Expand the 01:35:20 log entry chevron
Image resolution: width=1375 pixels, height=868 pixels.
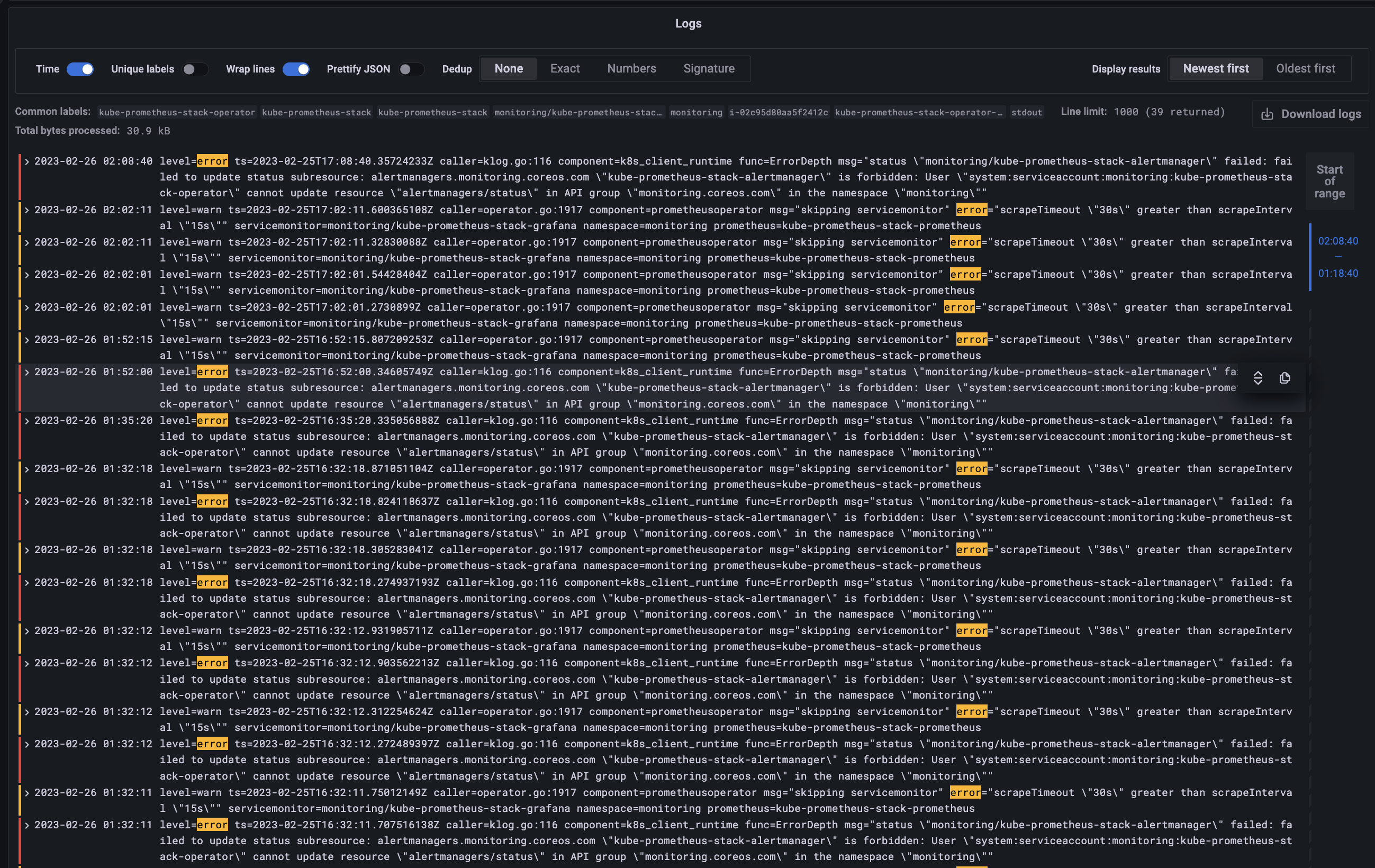point(27,421)
